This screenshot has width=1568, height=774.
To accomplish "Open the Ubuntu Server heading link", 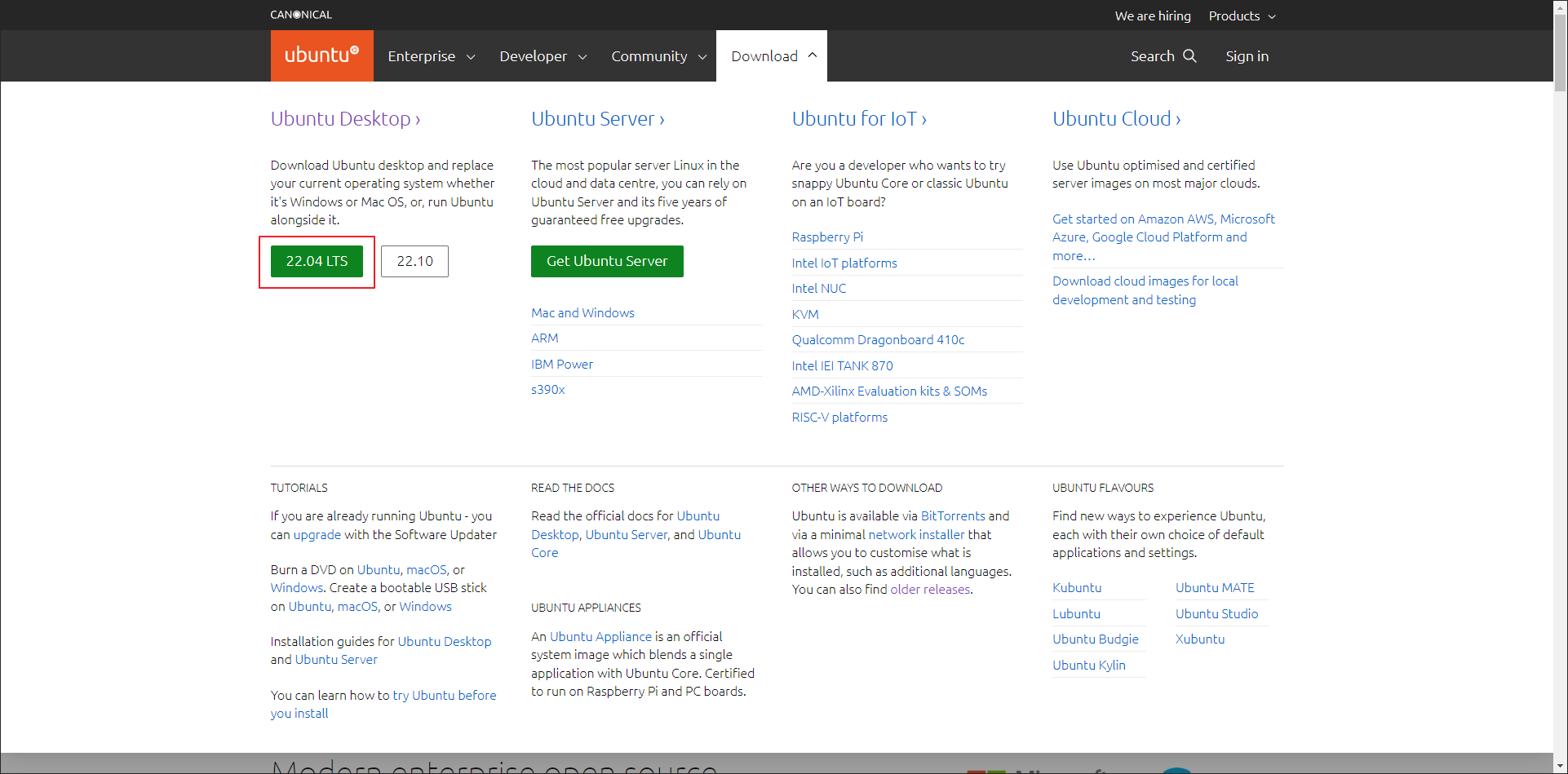I will (597, 118).
